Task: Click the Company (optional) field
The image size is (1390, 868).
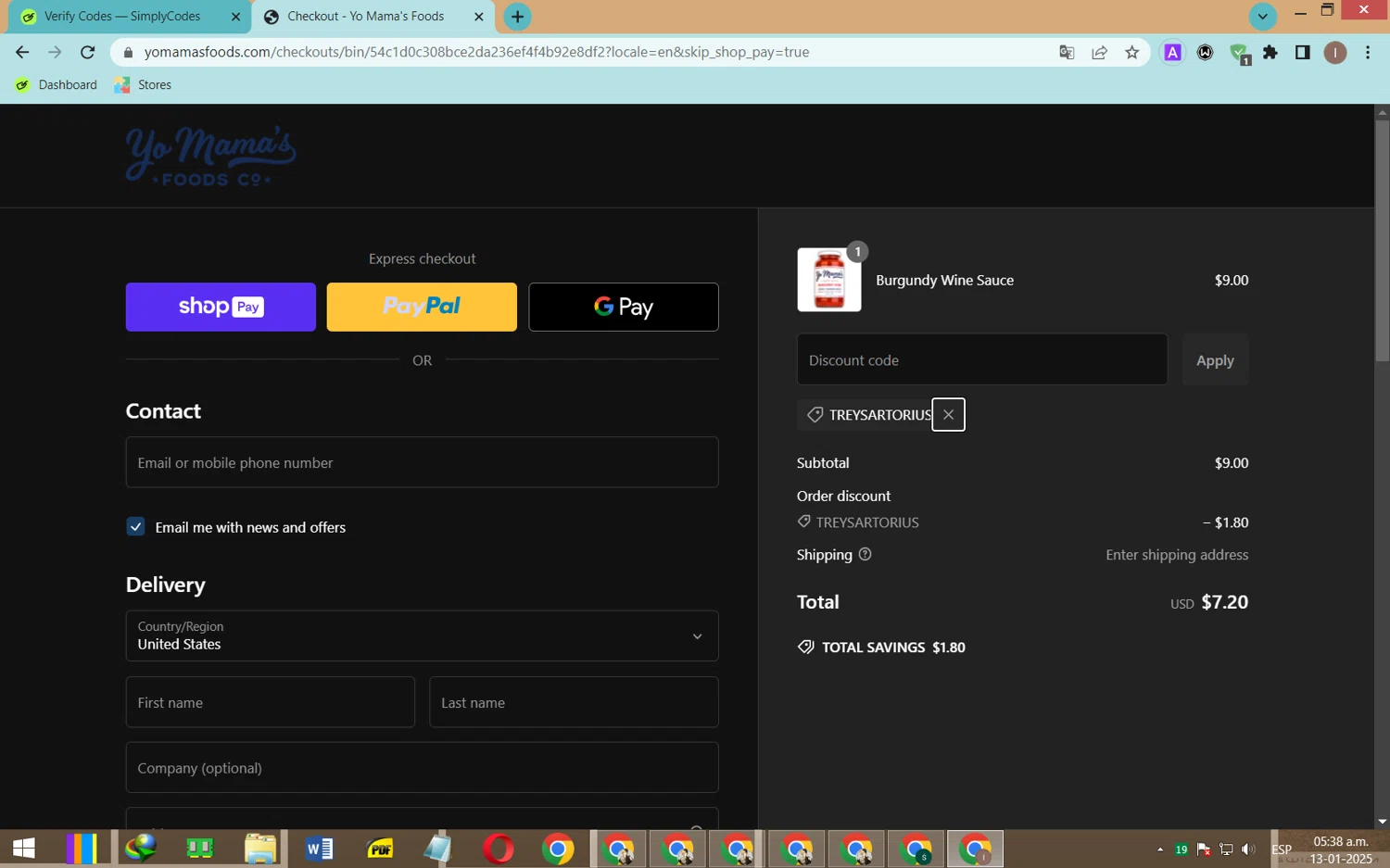Action: click(x=422, y=767)
